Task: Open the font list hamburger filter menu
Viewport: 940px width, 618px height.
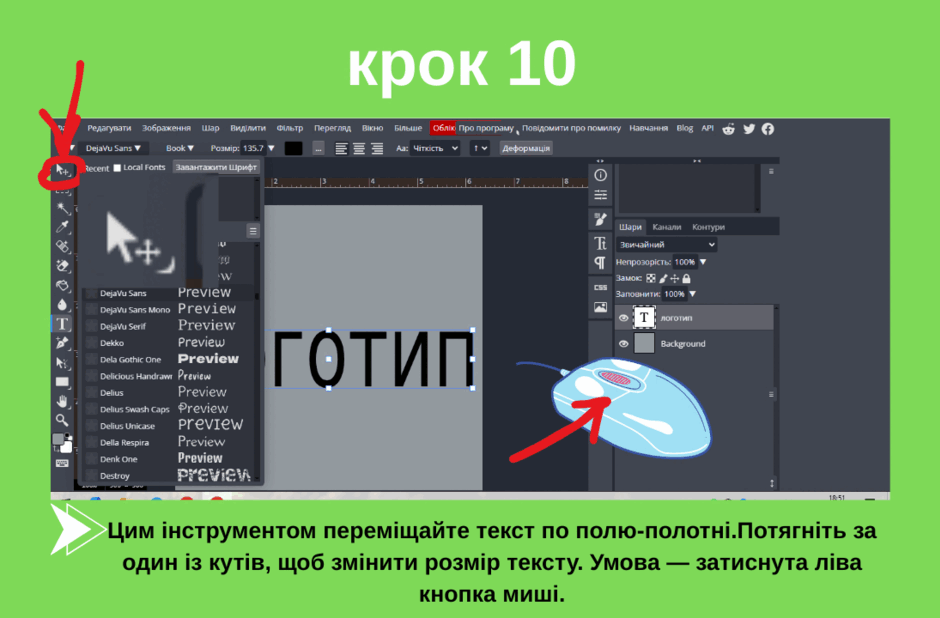Action: [253, 231]
